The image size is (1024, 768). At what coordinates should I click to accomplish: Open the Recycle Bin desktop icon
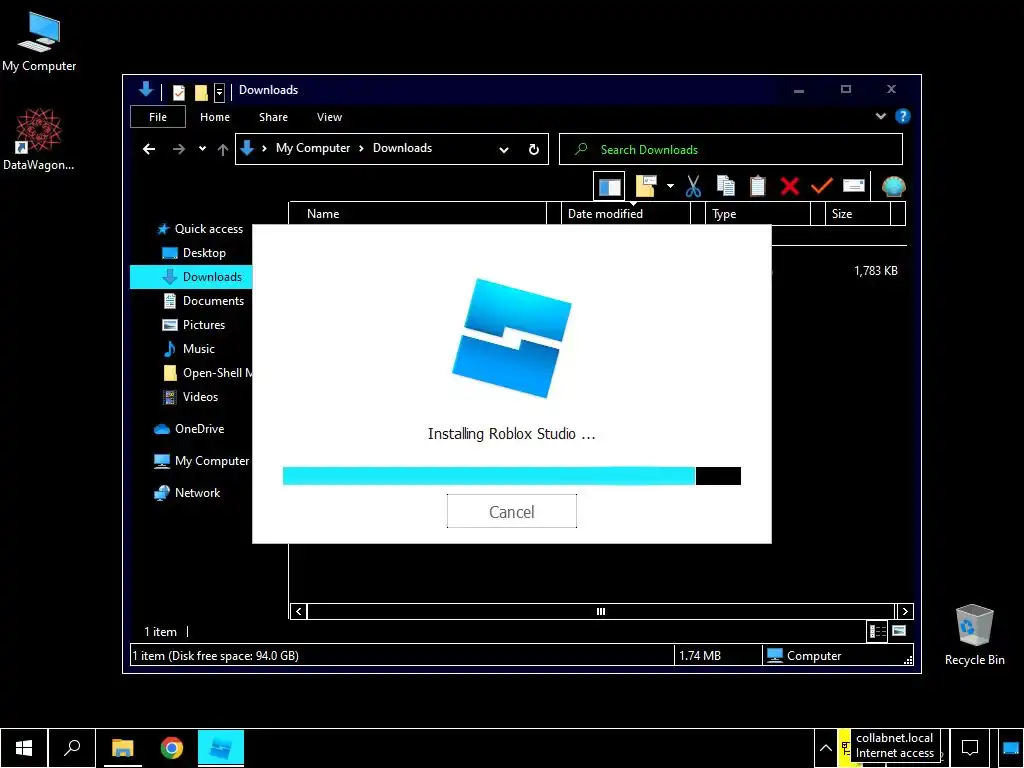(x=974, y=635)
